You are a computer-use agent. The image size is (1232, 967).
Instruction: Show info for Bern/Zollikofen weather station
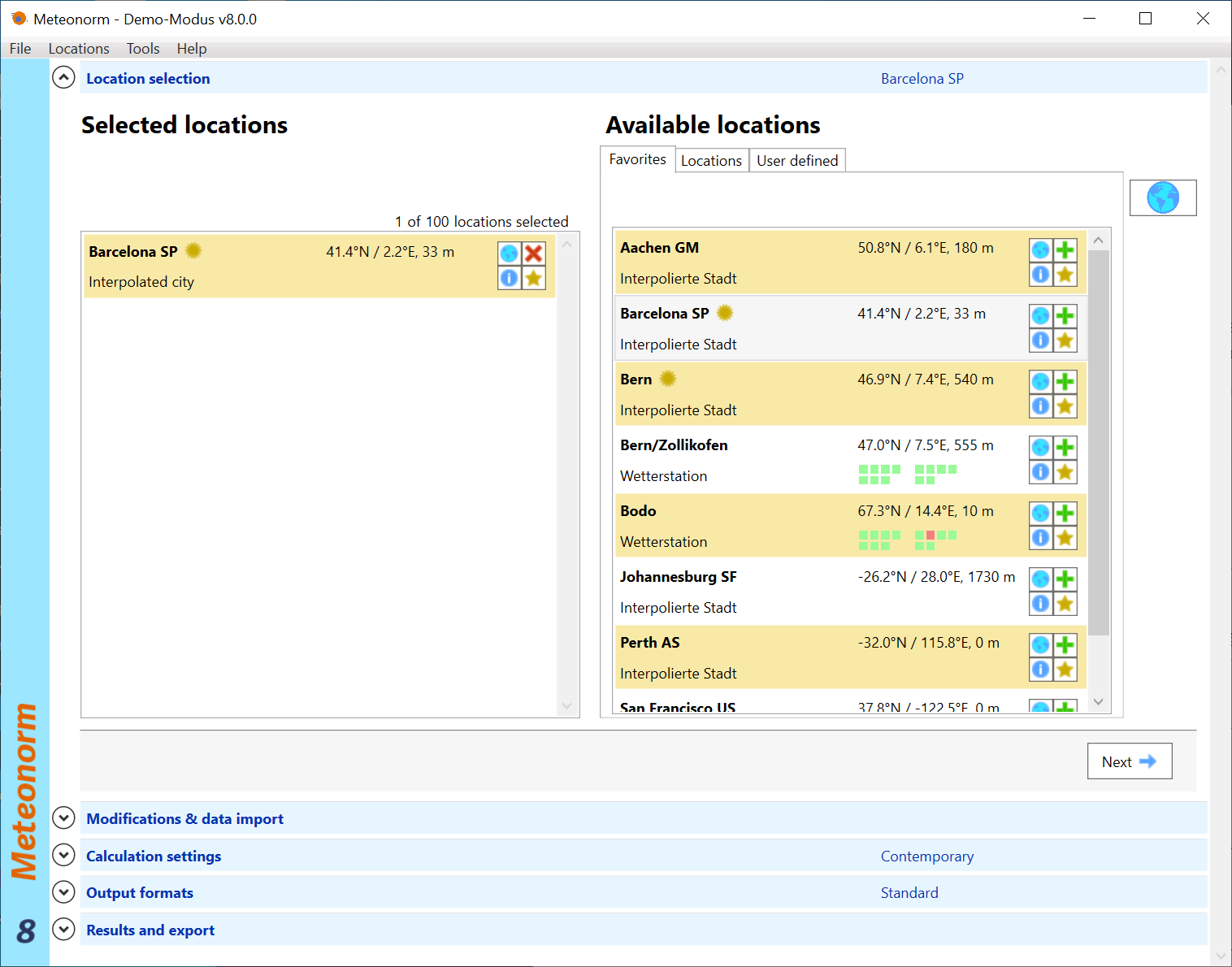click(1040, 472)
